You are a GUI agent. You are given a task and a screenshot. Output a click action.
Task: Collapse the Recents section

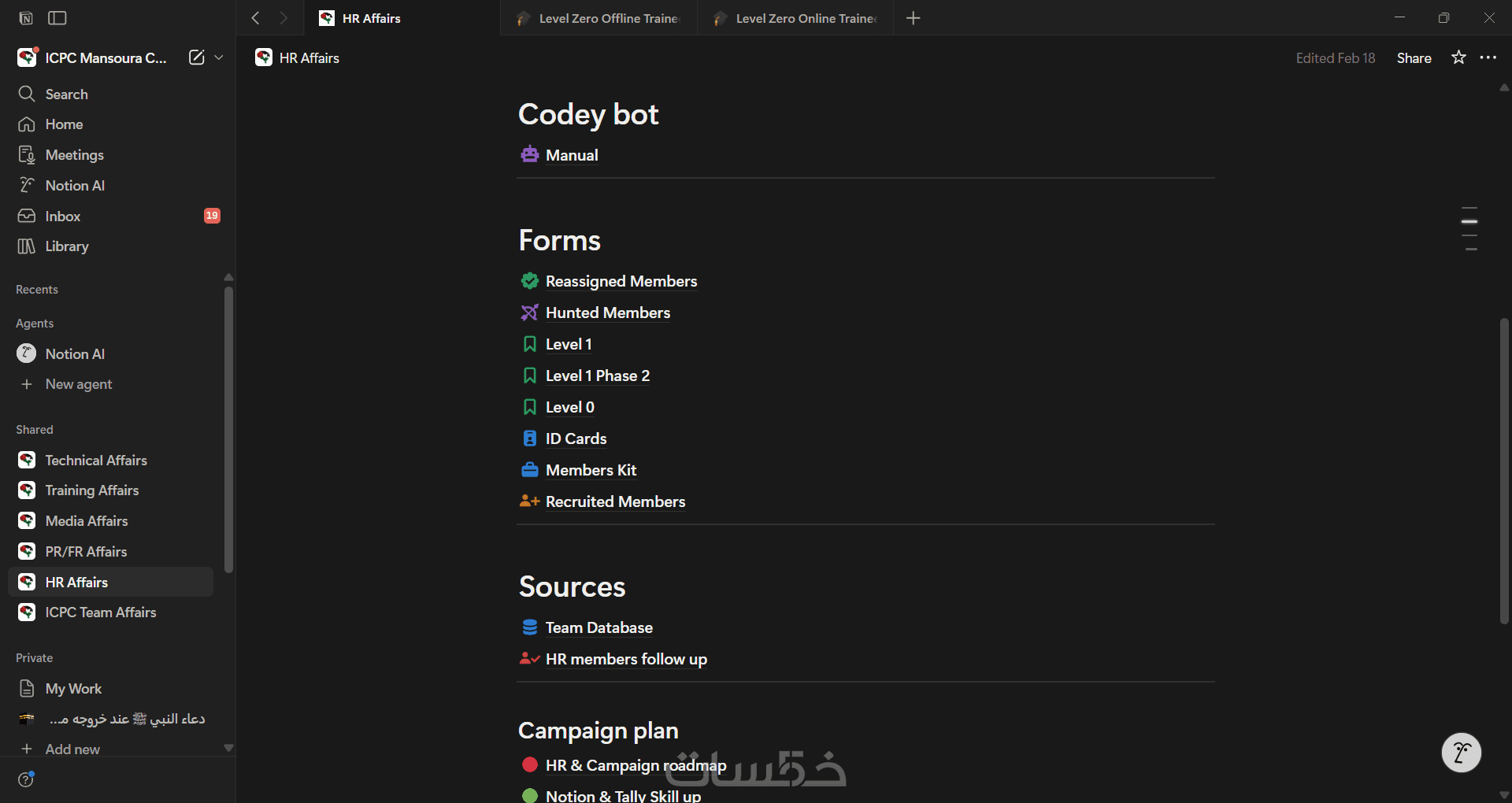(37, 290)
